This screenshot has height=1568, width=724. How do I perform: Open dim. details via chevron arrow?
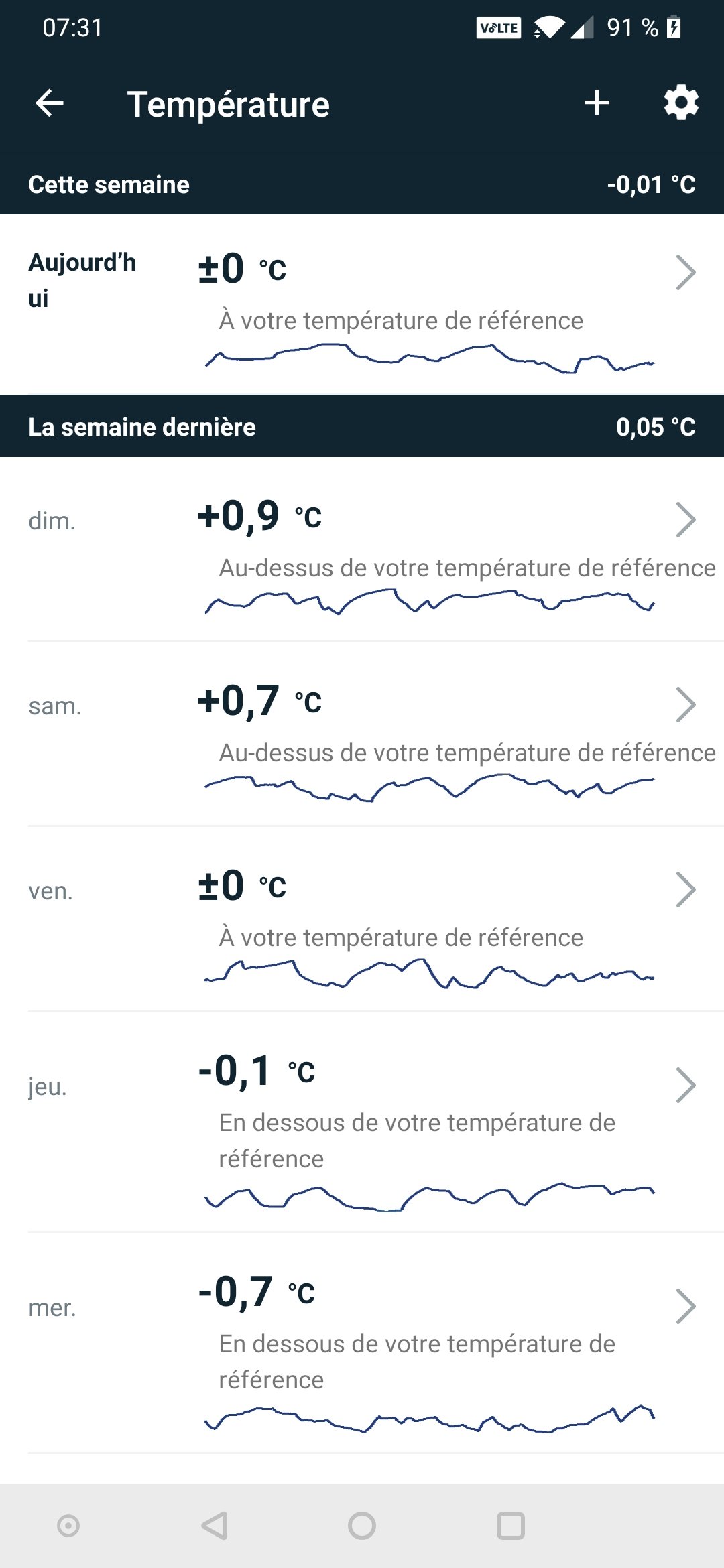coord(685,520)
